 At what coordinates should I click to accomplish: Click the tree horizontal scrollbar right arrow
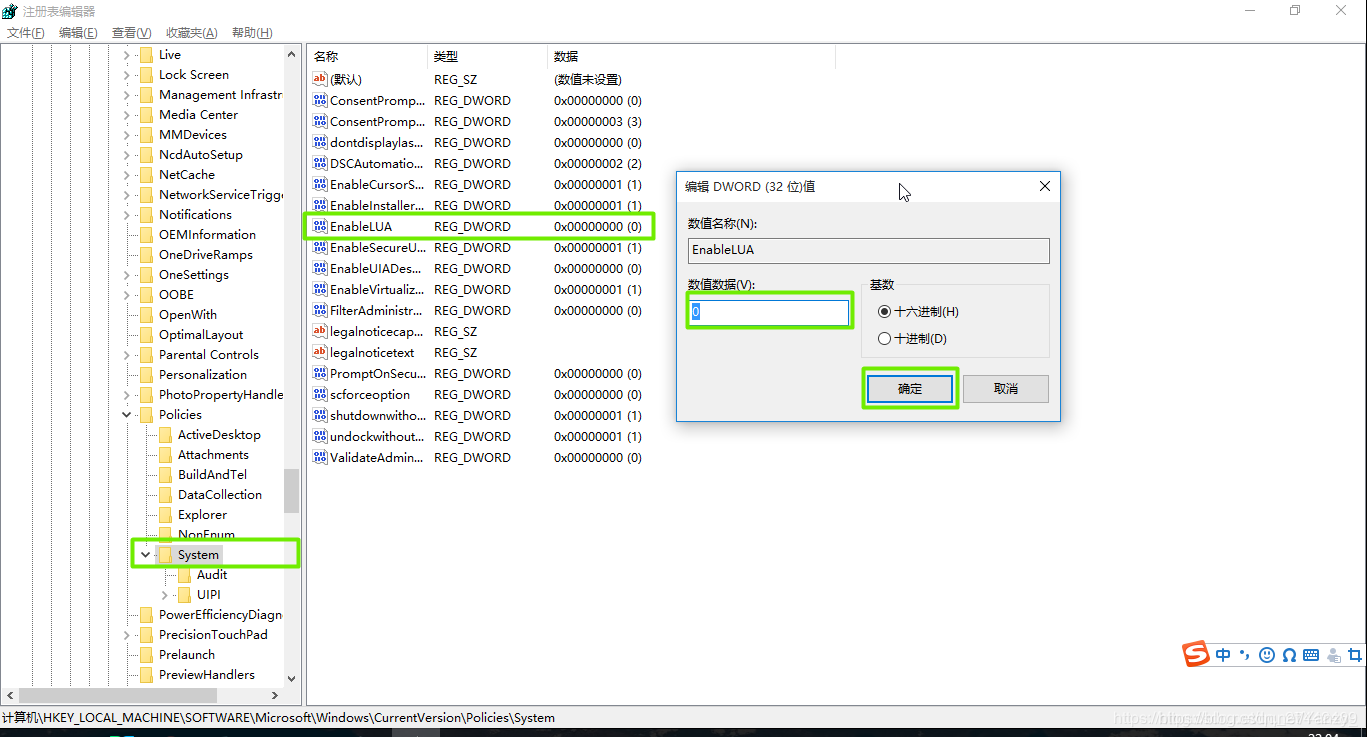275,694
